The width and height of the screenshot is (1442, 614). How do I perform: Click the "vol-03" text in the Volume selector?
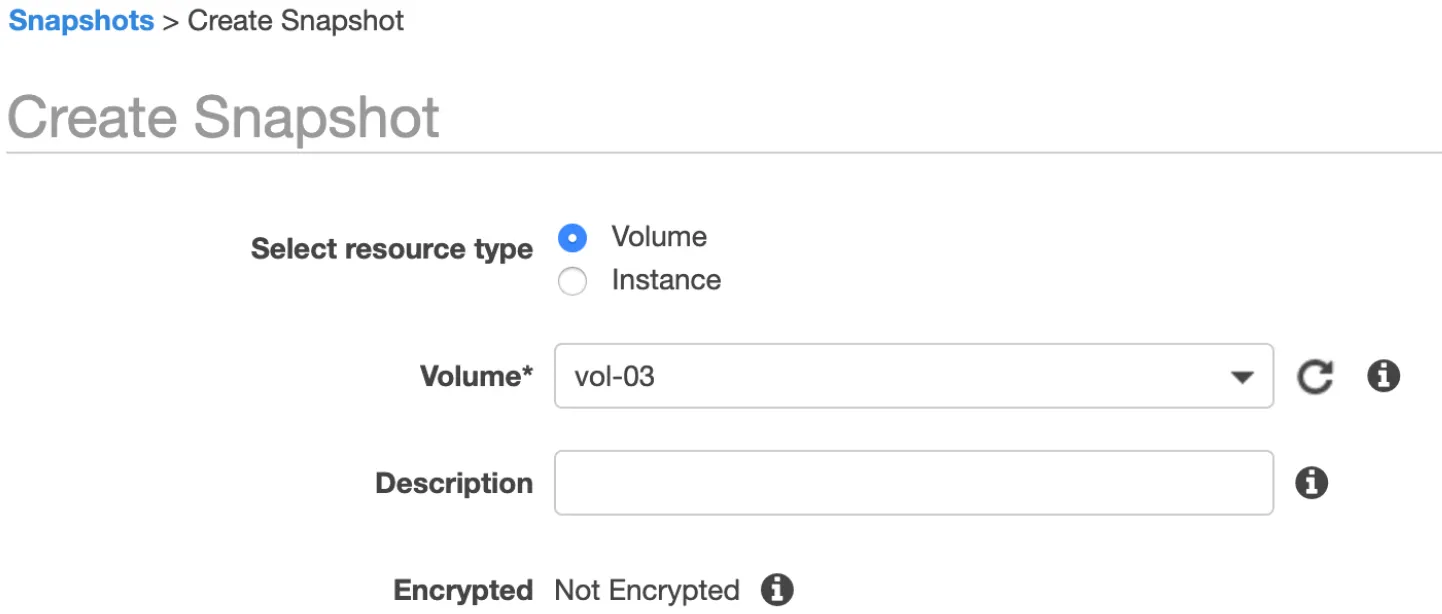click(x=615, y=377)
